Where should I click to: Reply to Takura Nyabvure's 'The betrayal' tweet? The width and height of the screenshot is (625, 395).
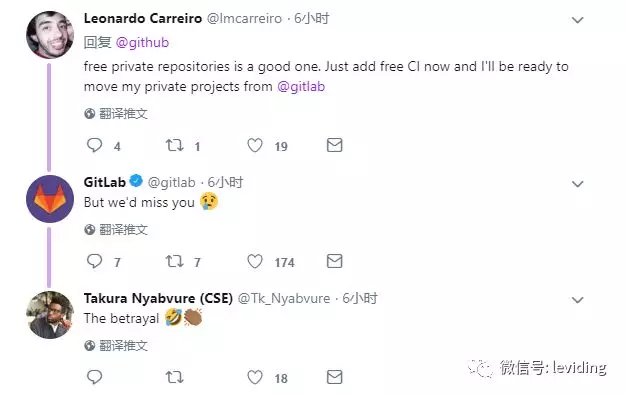[x=94, y=377]
